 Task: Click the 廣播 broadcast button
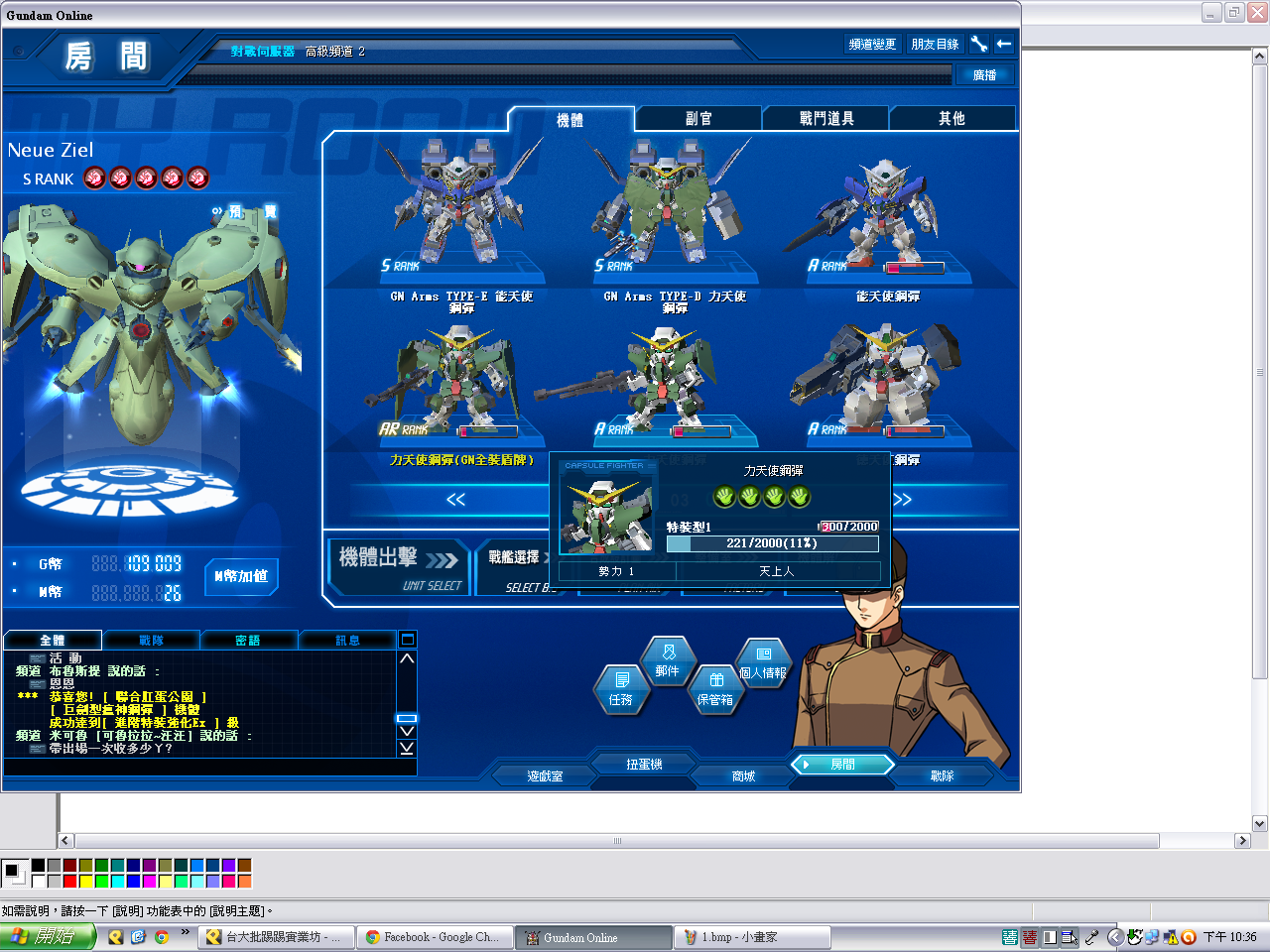[x=984, y=75]
